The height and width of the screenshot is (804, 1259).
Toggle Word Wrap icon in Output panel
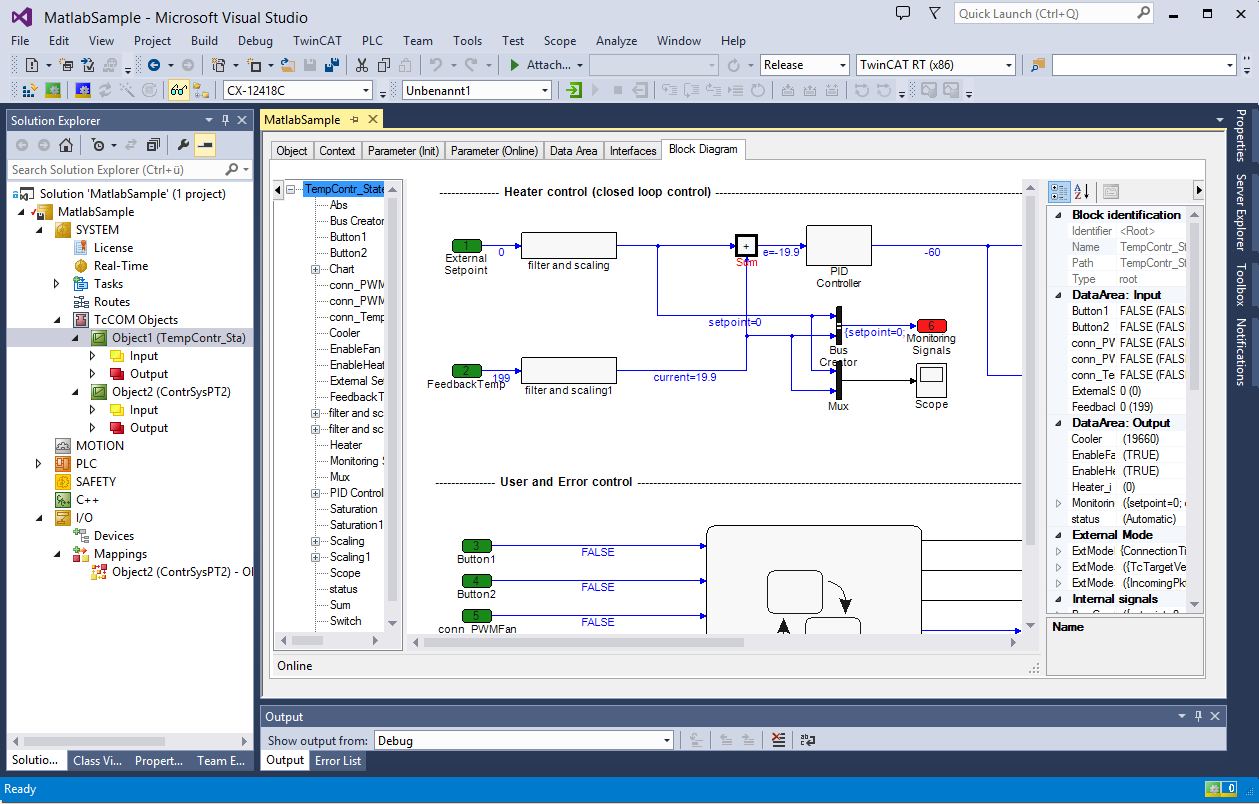[808, 740]
